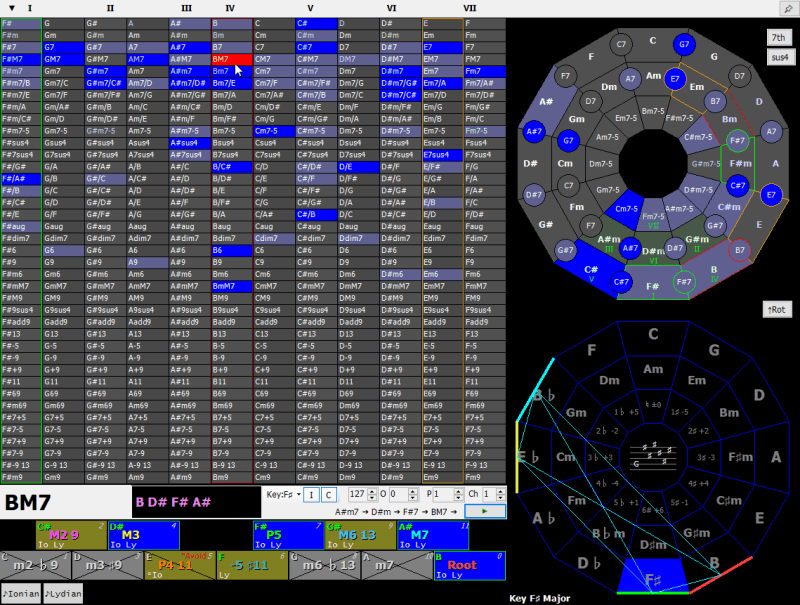
Task: Increase the Ch channel value with its up arrow
Action: [501, 491]
